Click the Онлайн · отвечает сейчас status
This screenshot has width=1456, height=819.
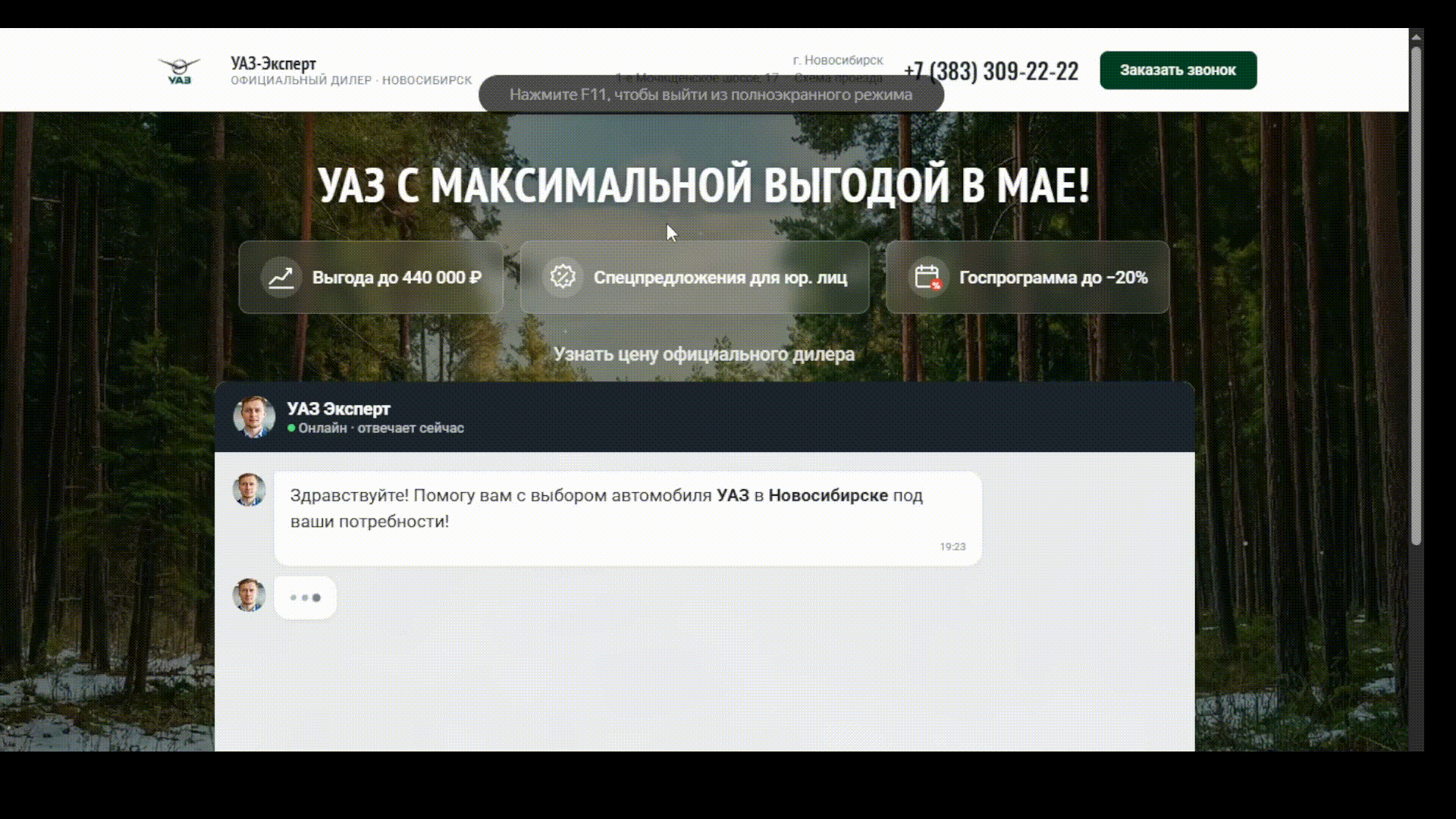tap(375, 428)
